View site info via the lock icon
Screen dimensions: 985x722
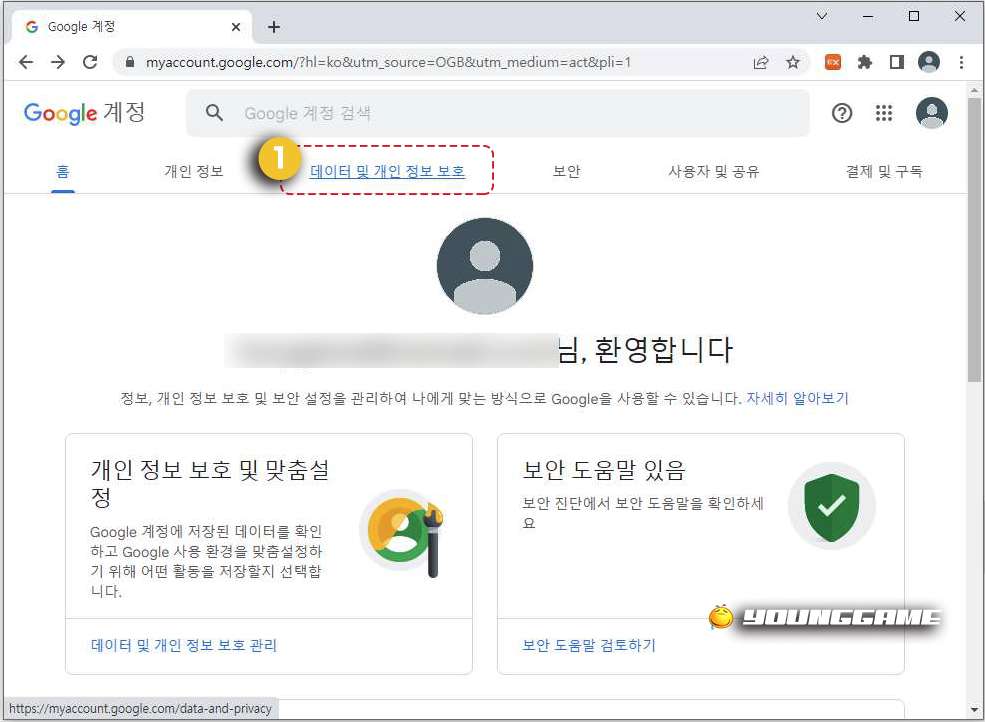click(130, 62)
